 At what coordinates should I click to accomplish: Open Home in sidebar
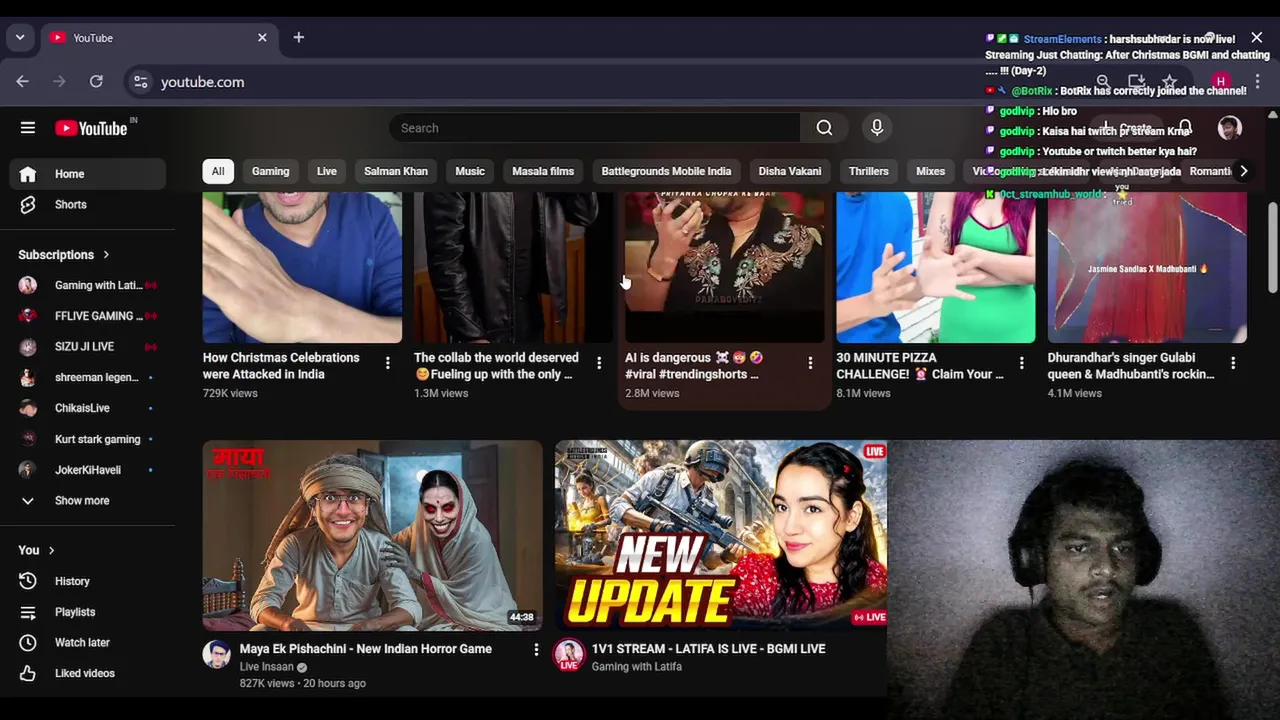point(88,174)
